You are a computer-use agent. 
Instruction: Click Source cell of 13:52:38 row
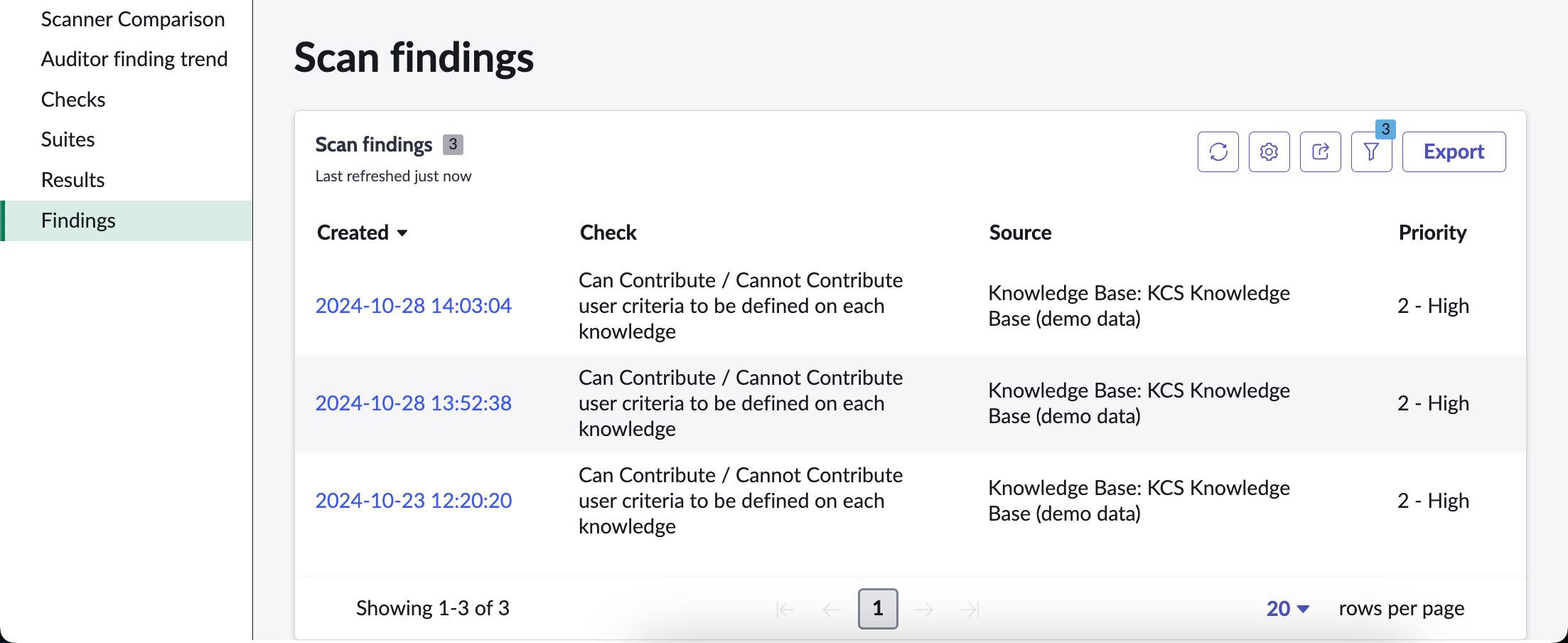point(1139,403)
